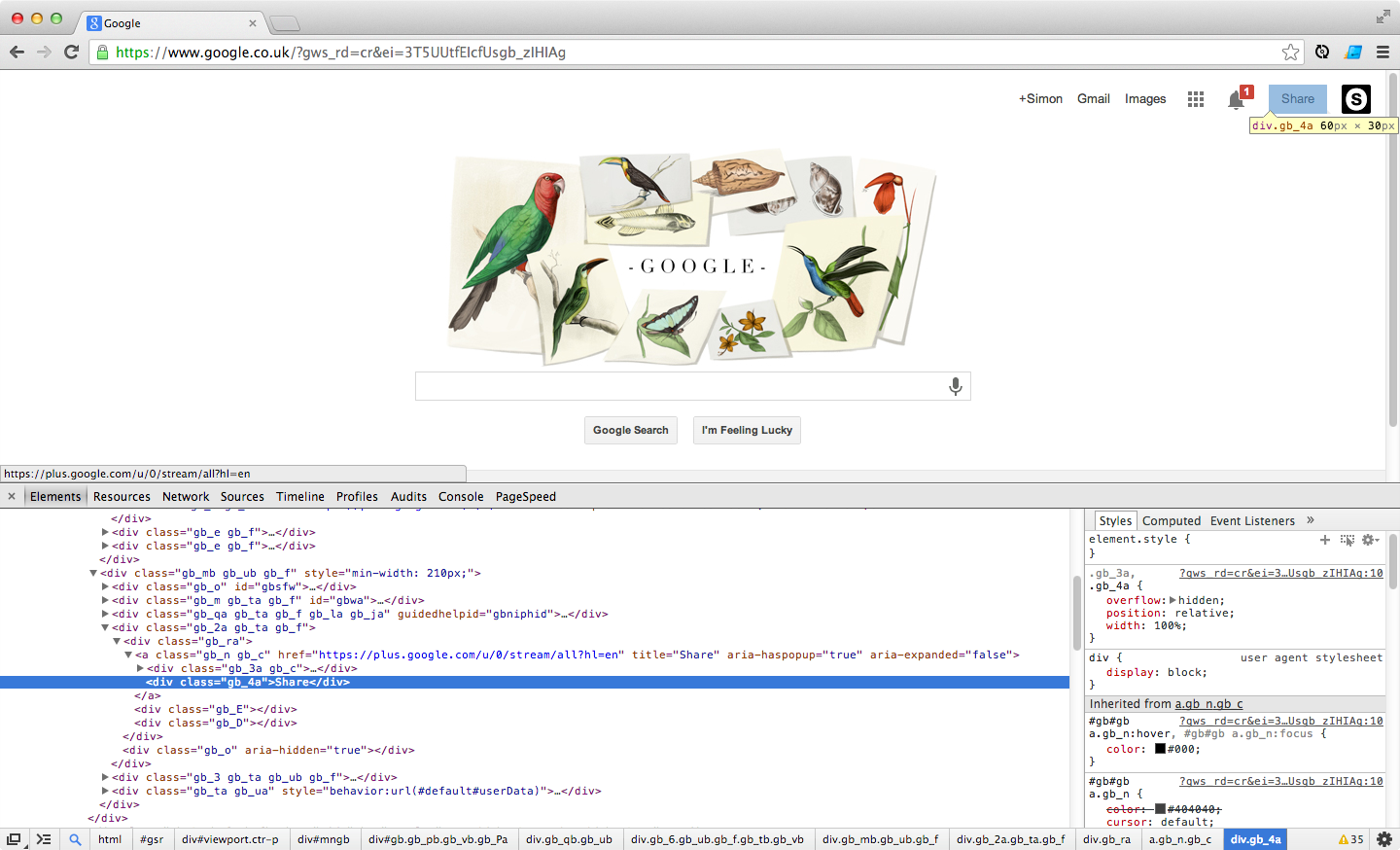Open a new browser tab
The width and height of the screenshot is (1400, 850).
point(284,23)
